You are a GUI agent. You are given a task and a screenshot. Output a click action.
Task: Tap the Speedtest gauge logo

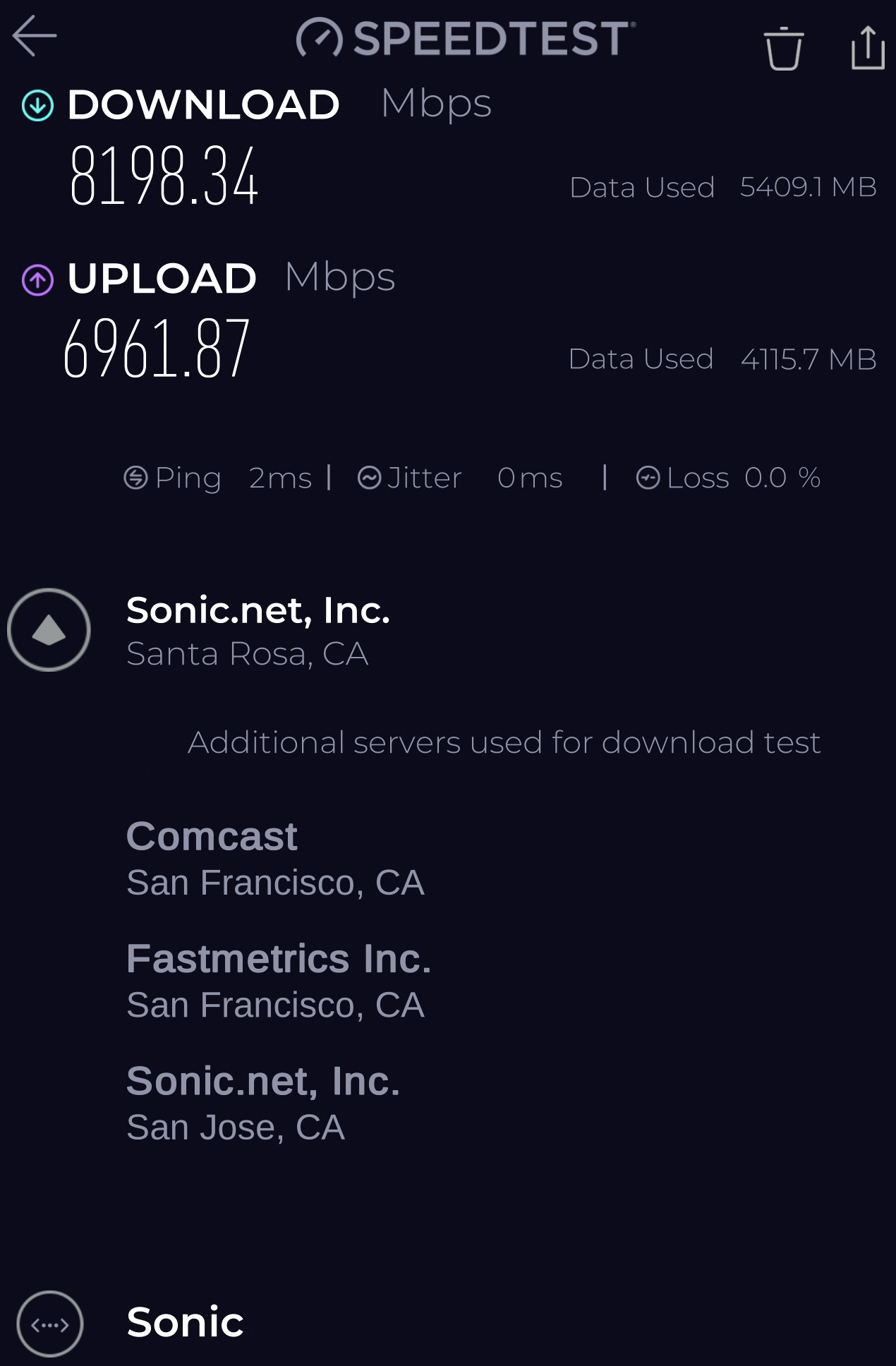coord(319,37)
